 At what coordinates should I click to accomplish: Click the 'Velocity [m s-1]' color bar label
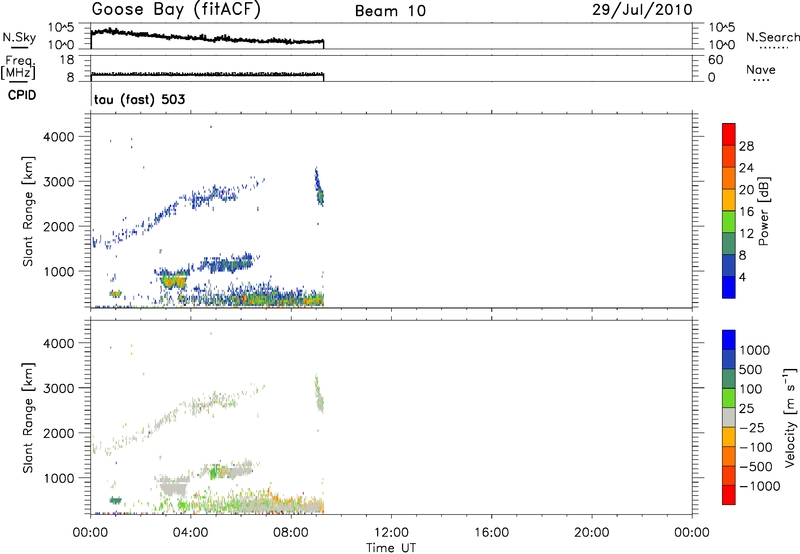point(790,417)
